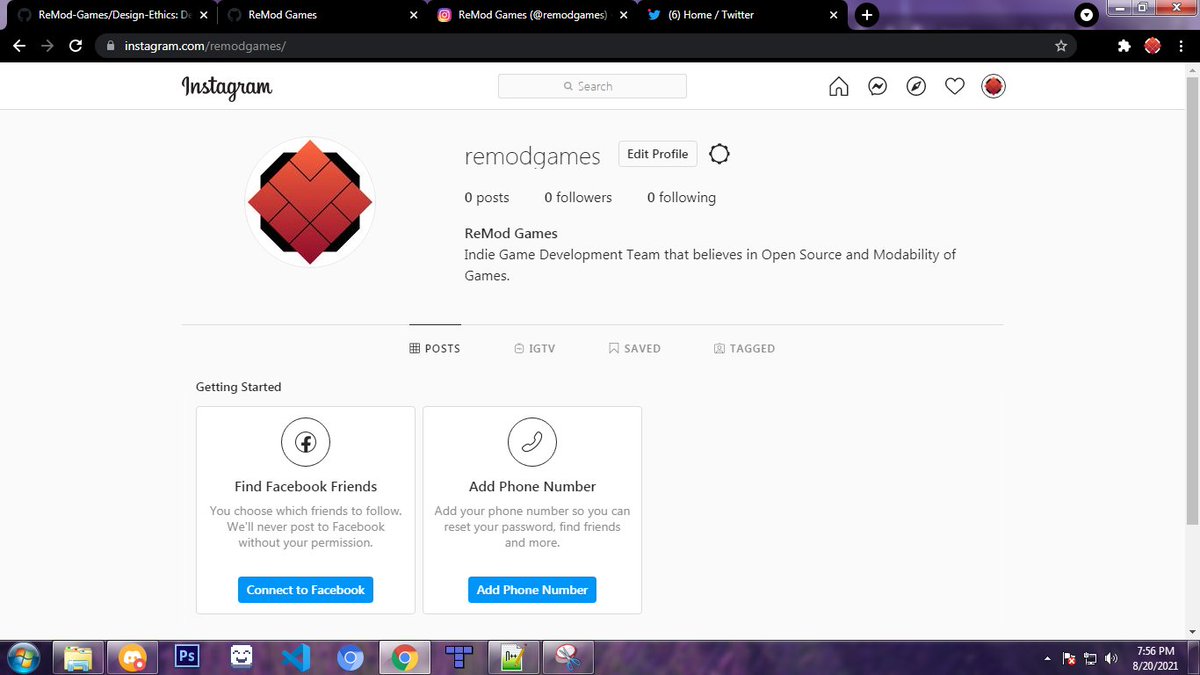
Task: Select the POSTS tab
Action: pos(435,348)
